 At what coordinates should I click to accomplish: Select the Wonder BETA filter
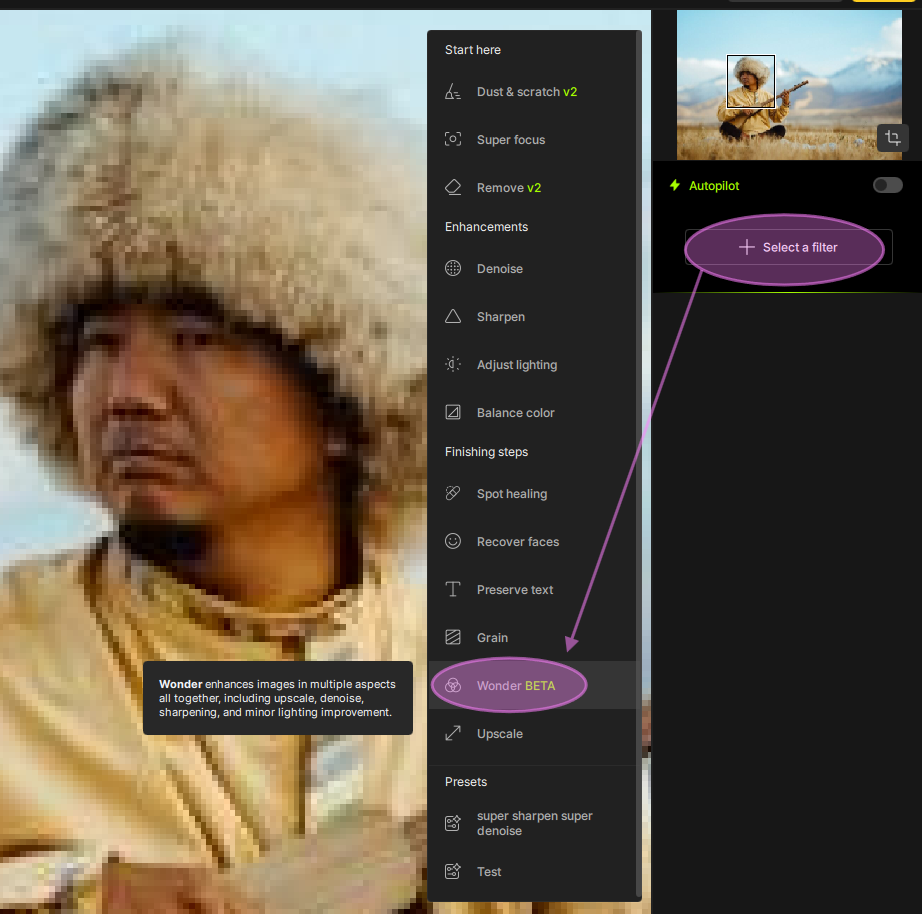click(x=508, y=685)
